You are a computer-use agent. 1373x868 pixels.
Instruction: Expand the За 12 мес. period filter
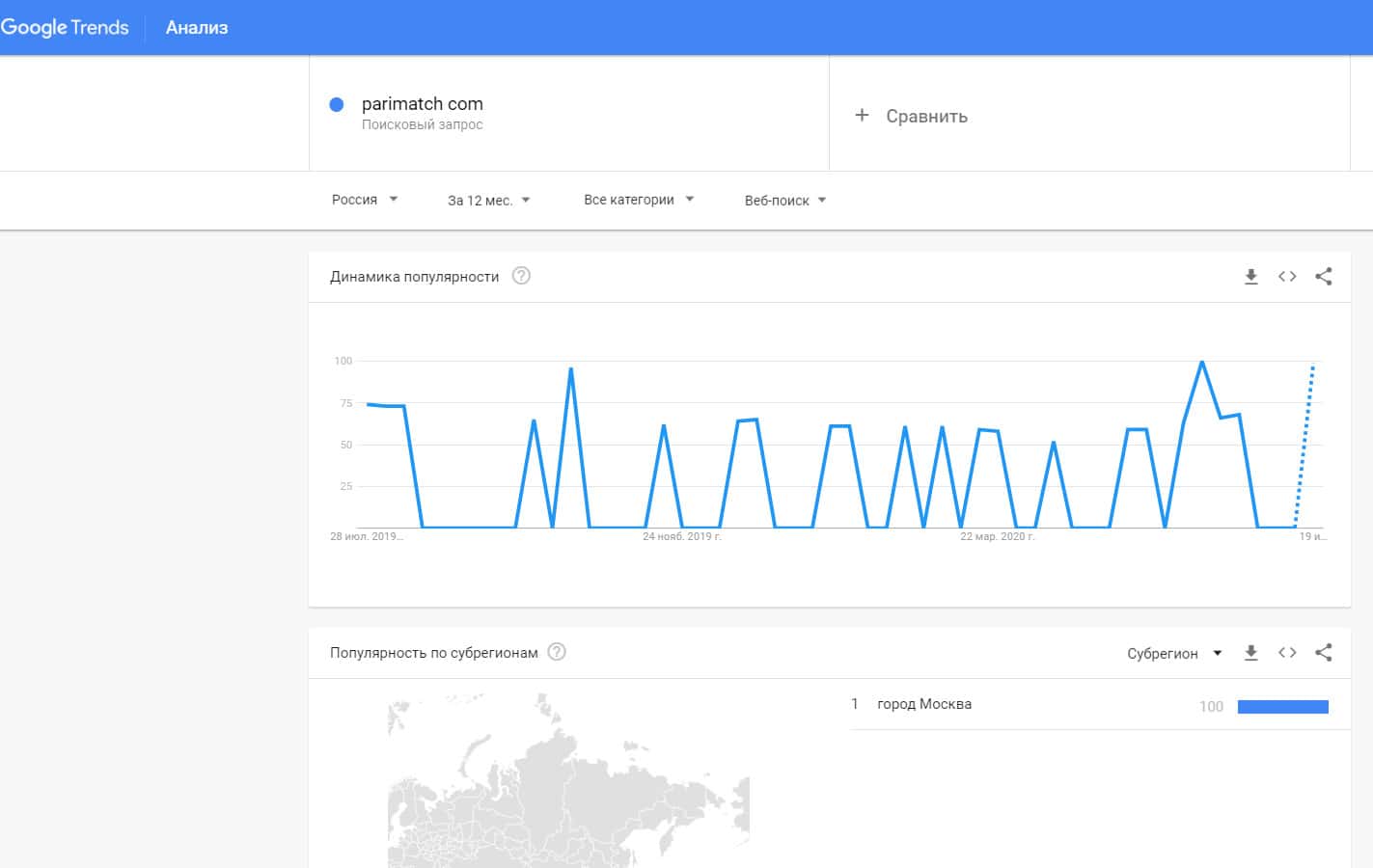tap(488, 201)
